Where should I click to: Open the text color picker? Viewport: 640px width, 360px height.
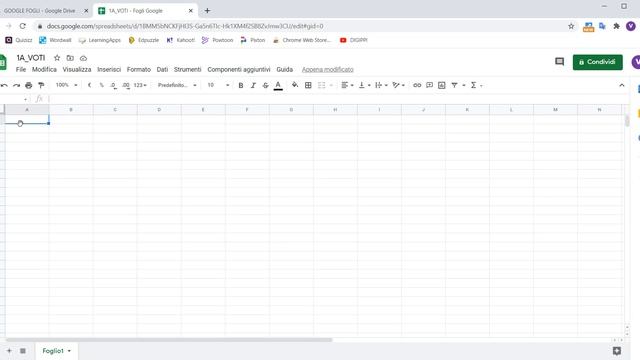[278, 85]
